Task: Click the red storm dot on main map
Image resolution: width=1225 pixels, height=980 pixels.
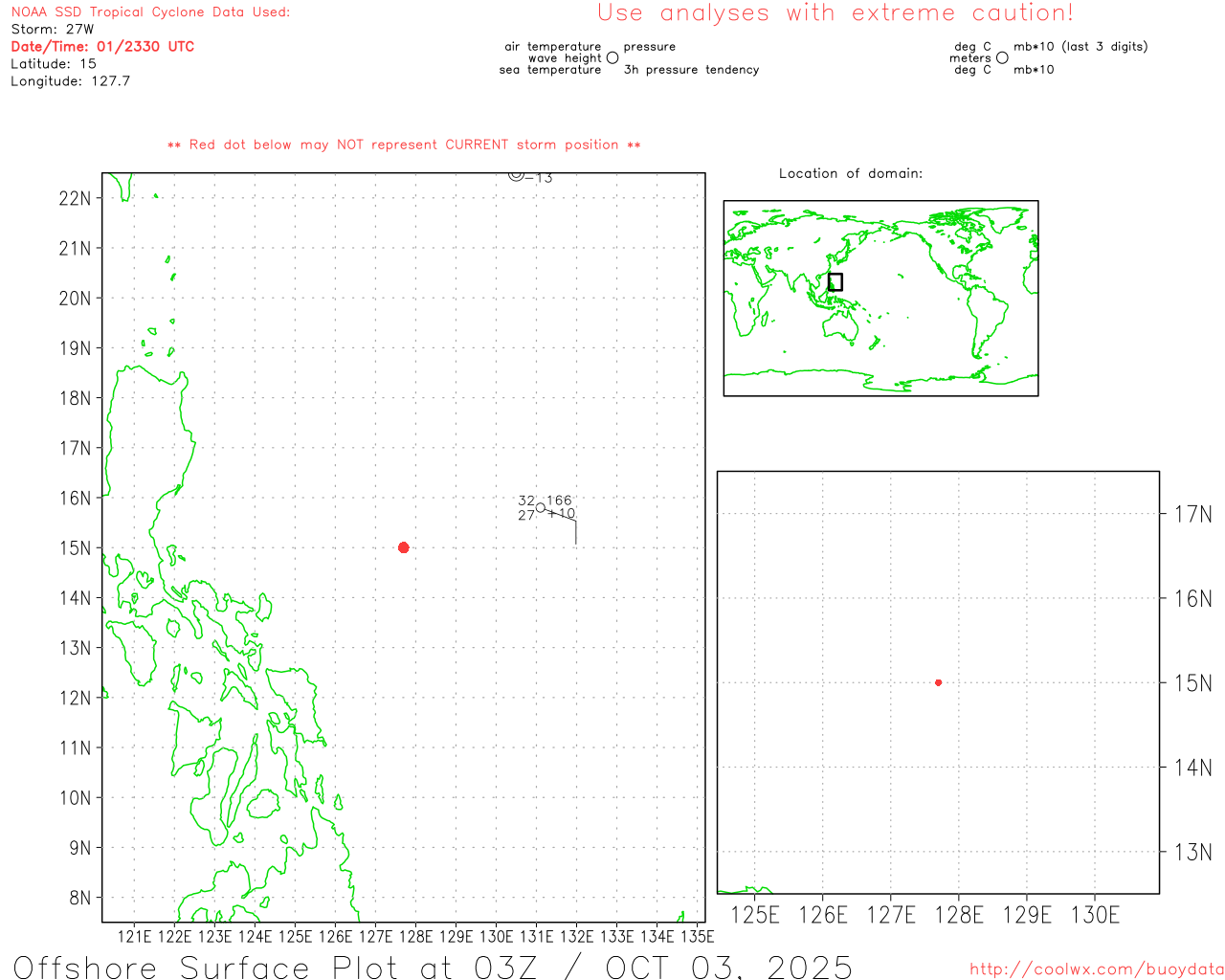Action: [403, 547]
